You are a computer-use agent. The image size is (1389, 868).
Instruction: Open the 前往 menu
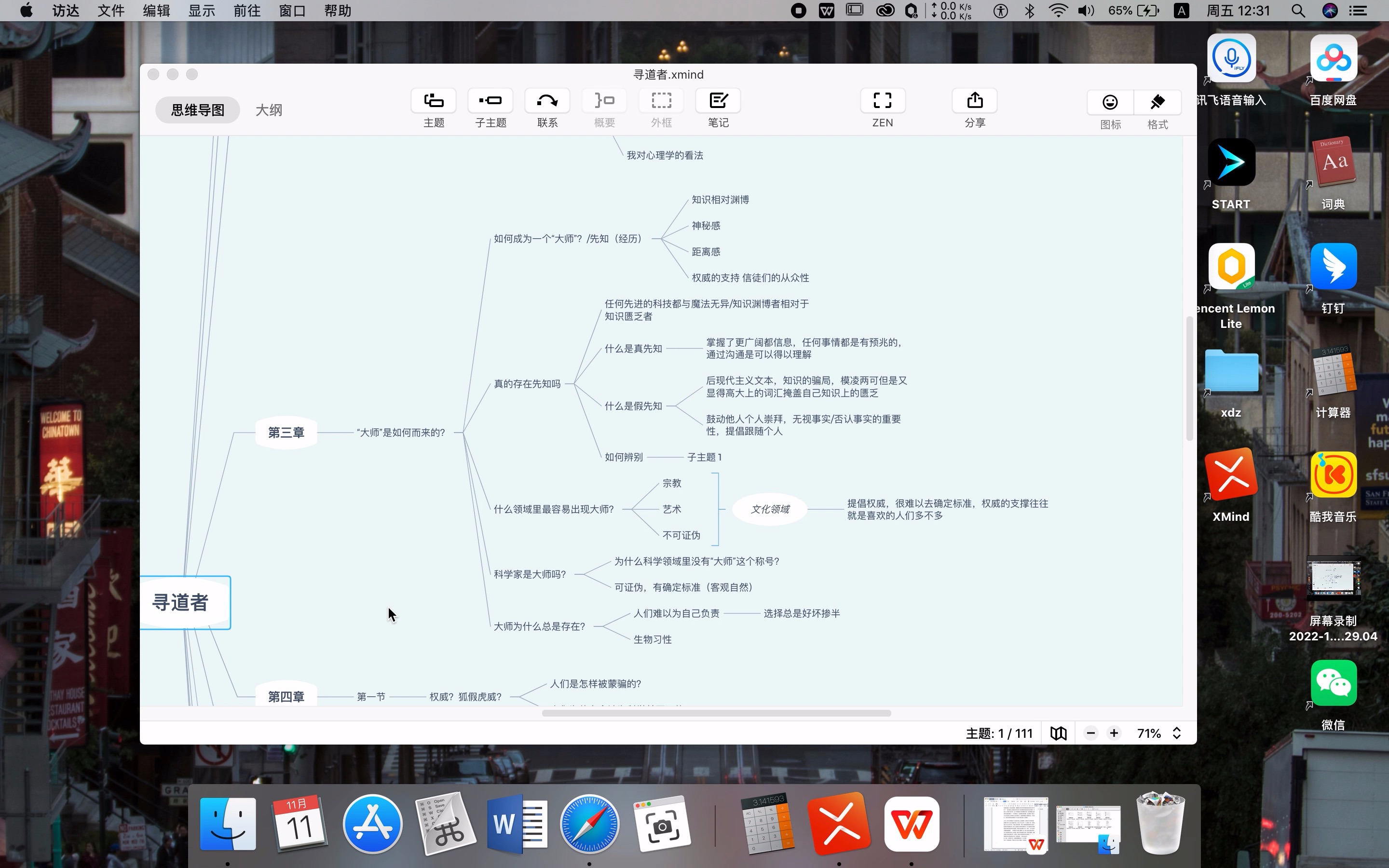[247, 11]
